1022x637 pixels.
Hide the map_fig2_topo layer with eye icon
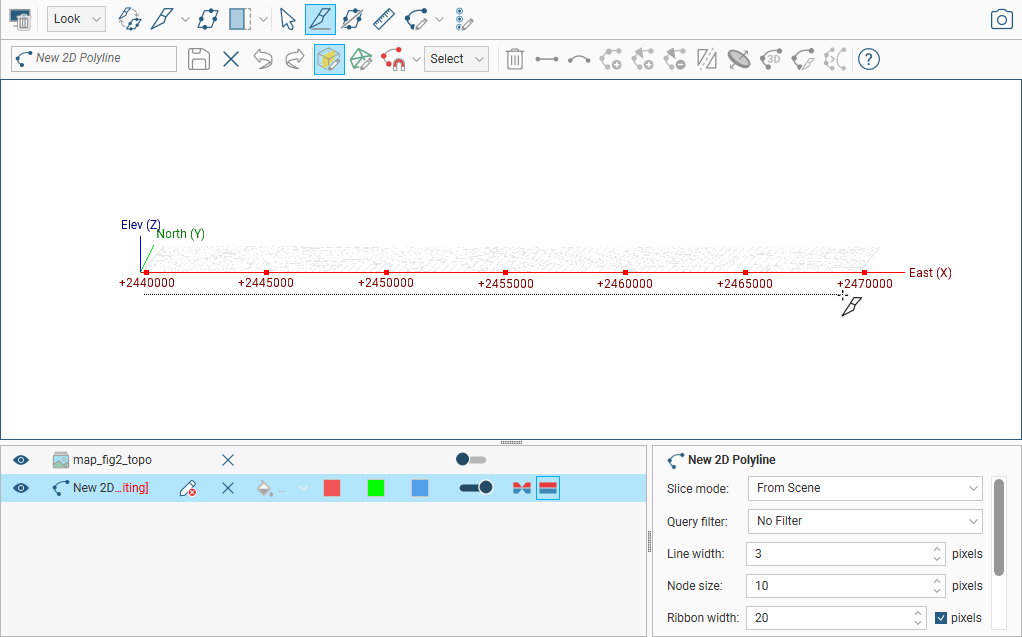coord(21,460)
